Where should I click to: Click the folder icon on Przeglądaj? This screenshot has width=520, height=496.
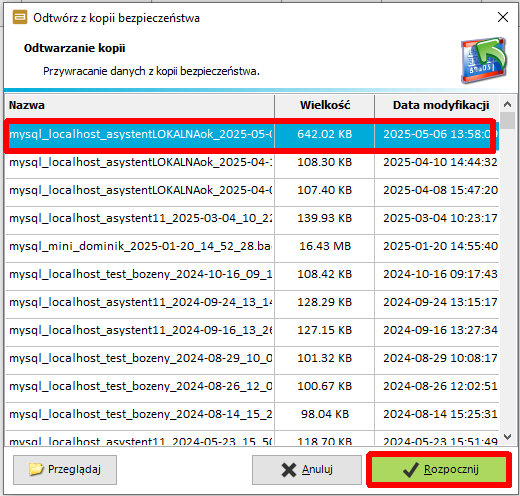tap(36, 469)
